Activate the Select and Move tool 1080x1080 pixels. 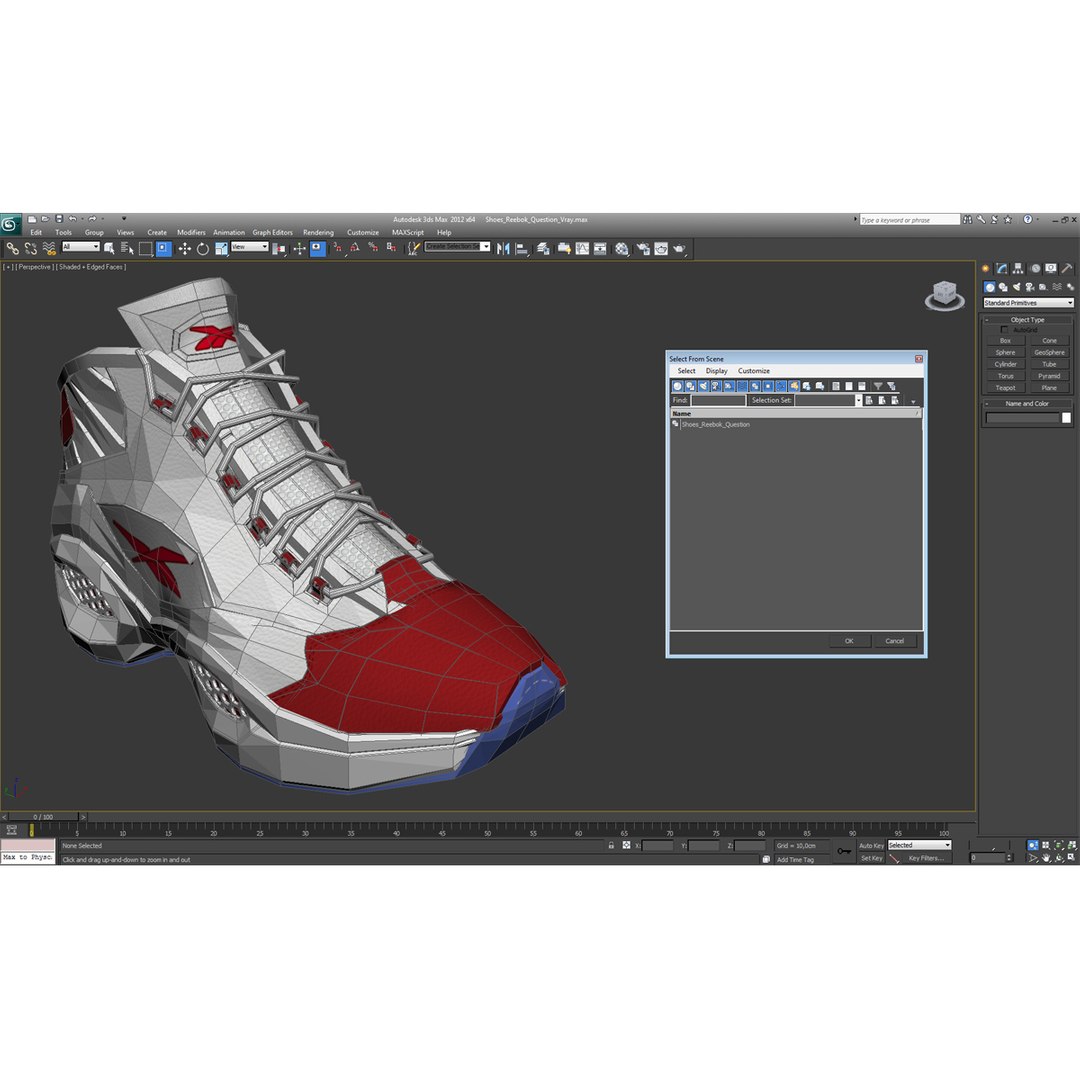pyautogui.click(x=185, y=249)
